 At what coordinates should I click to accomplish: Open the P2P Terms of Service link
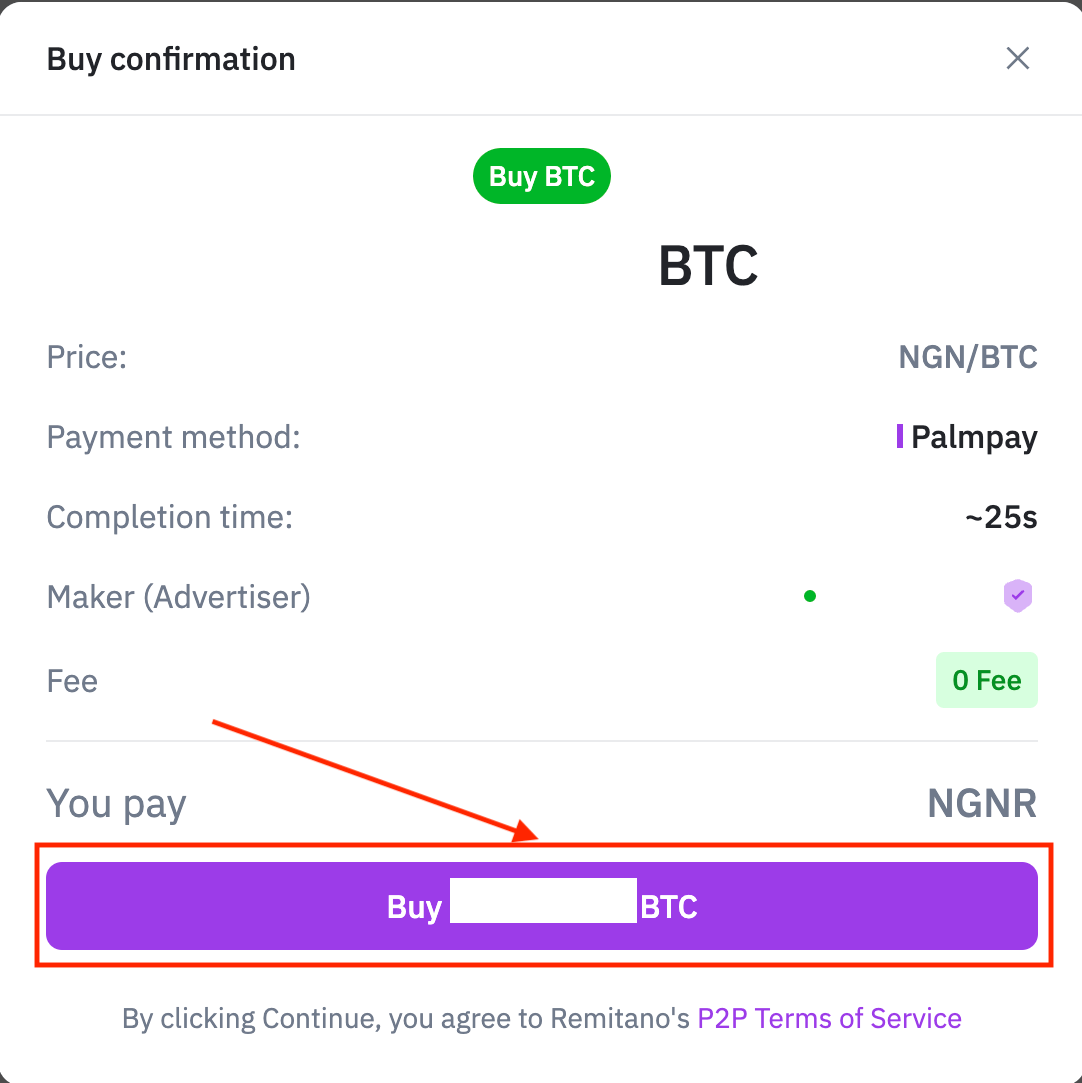click(829, 1018)
